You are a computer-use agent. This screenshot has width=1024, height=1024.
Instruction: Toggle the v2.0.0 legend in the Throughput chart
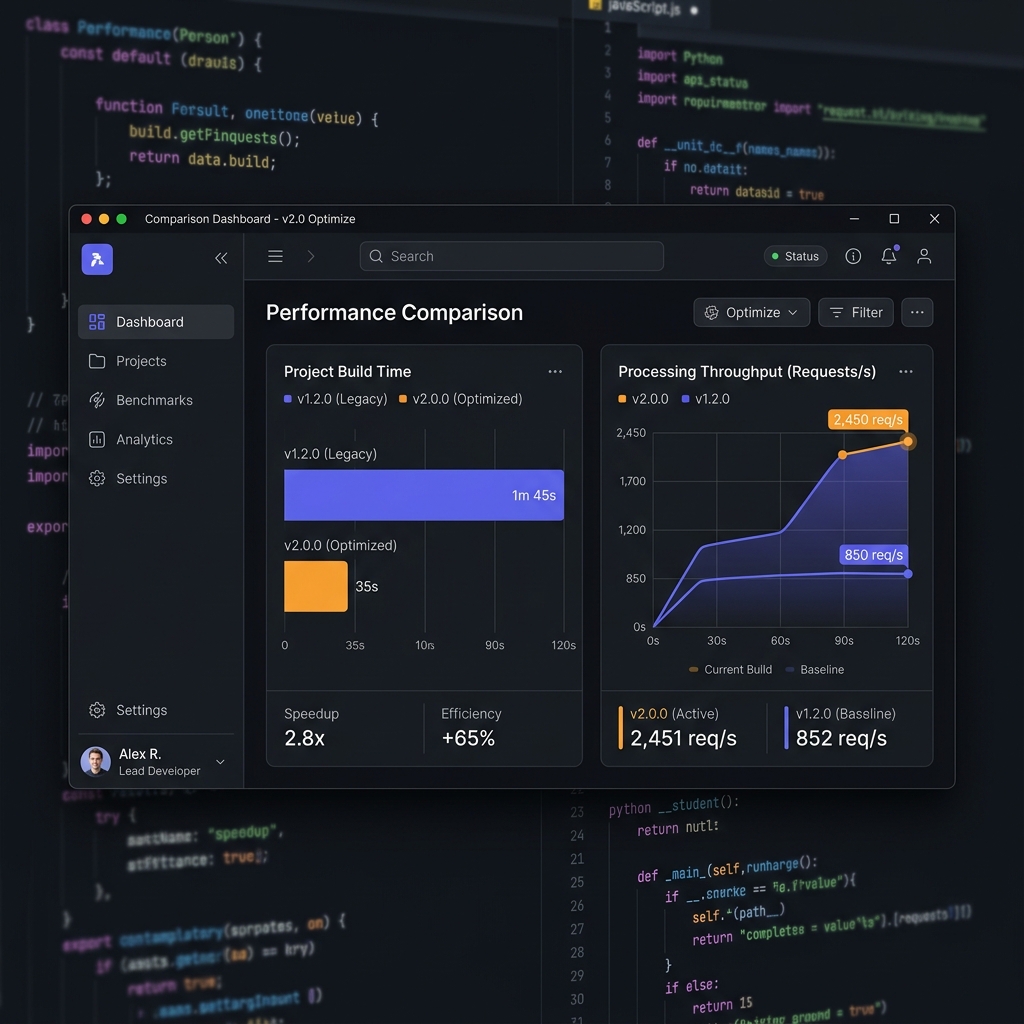pyautogui.click(x=643, y=399)
